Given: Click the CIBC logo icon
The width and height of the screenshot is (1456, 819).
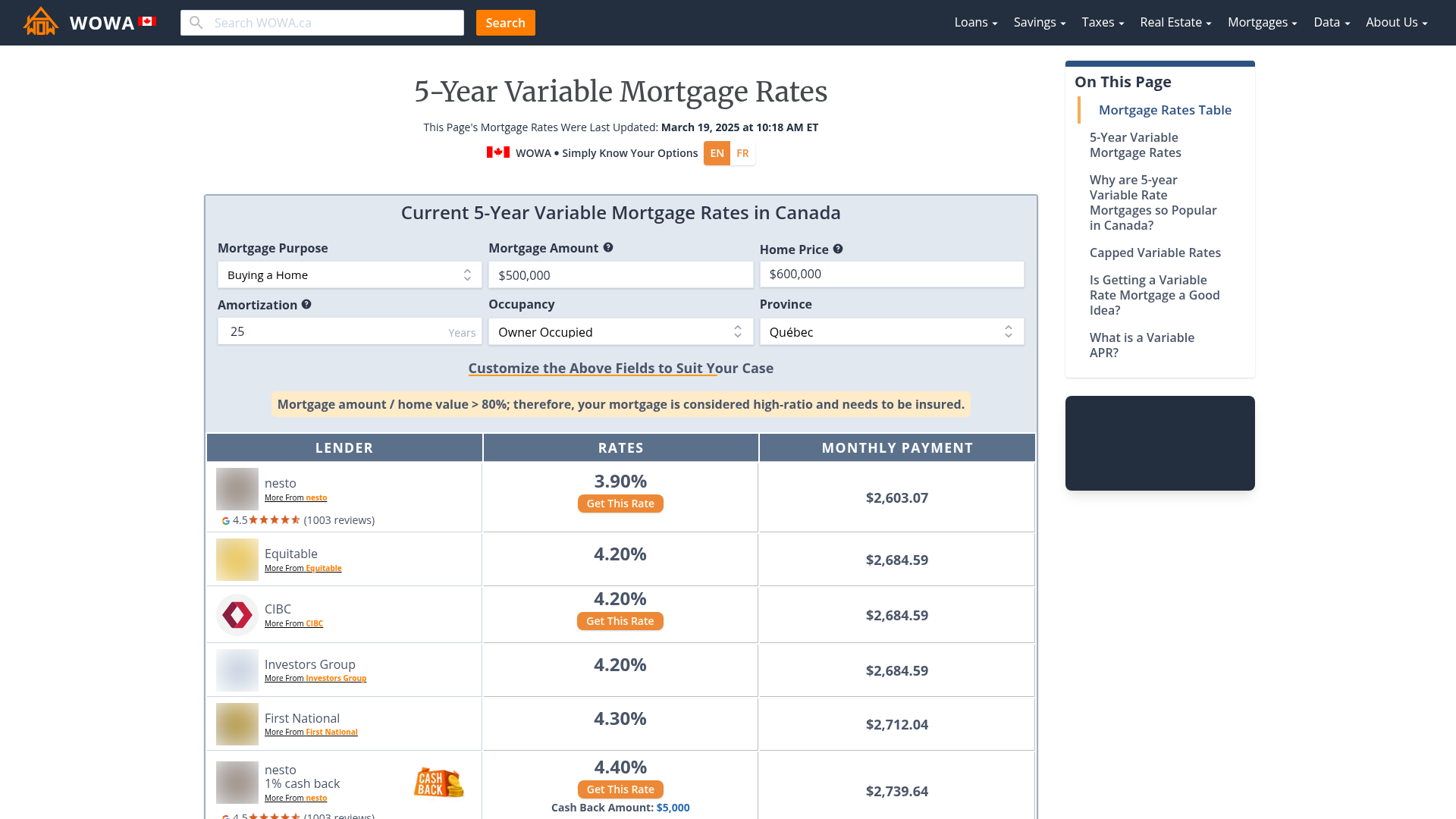Looking at the screenshot, I should (x=237, y=615).
